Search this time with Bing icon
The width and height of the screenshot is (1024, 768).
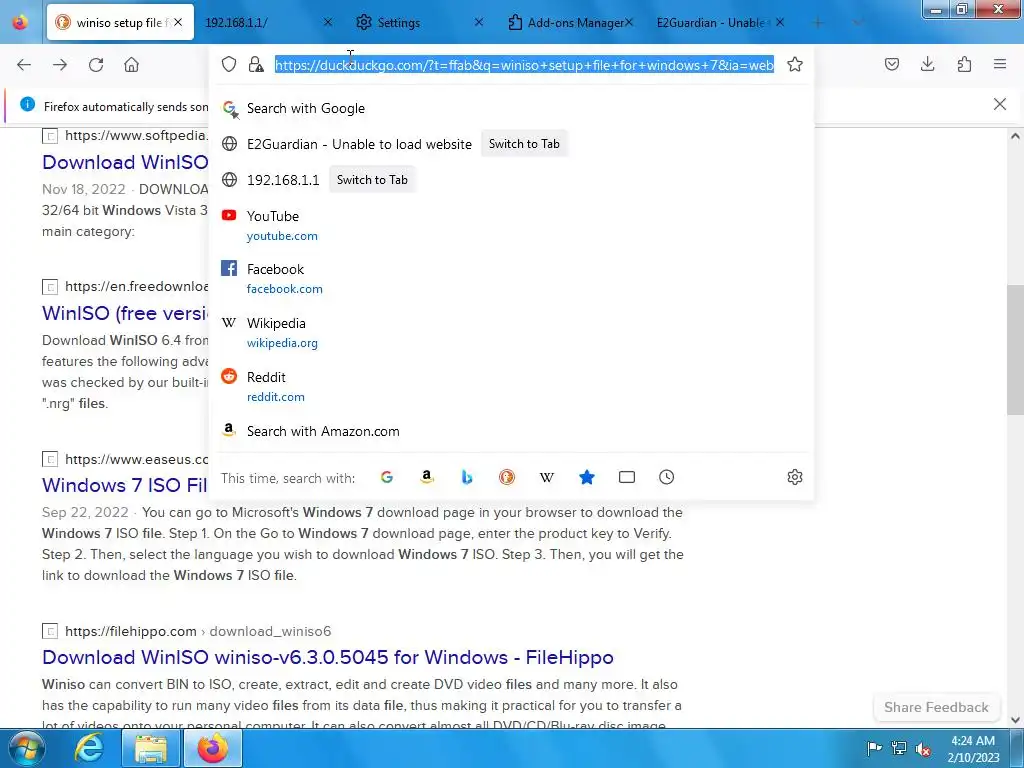[466, 477]
